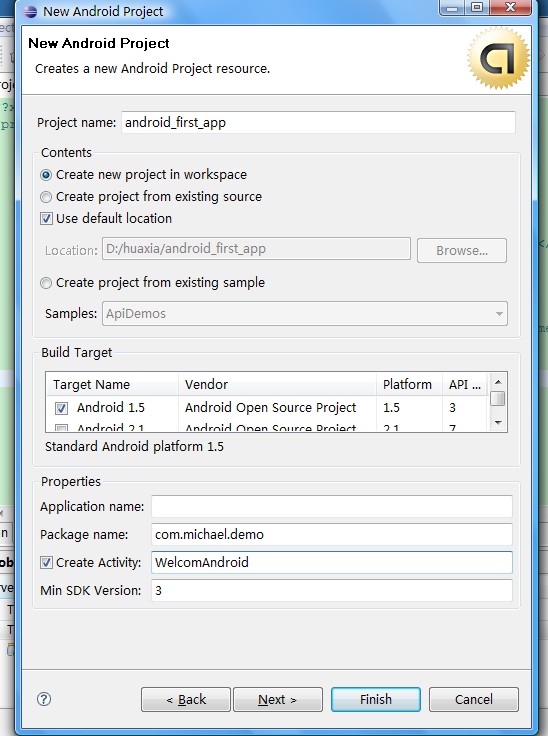Focus the Application name text field
This screenshot has width=548, height=736.
coord(332,506)
